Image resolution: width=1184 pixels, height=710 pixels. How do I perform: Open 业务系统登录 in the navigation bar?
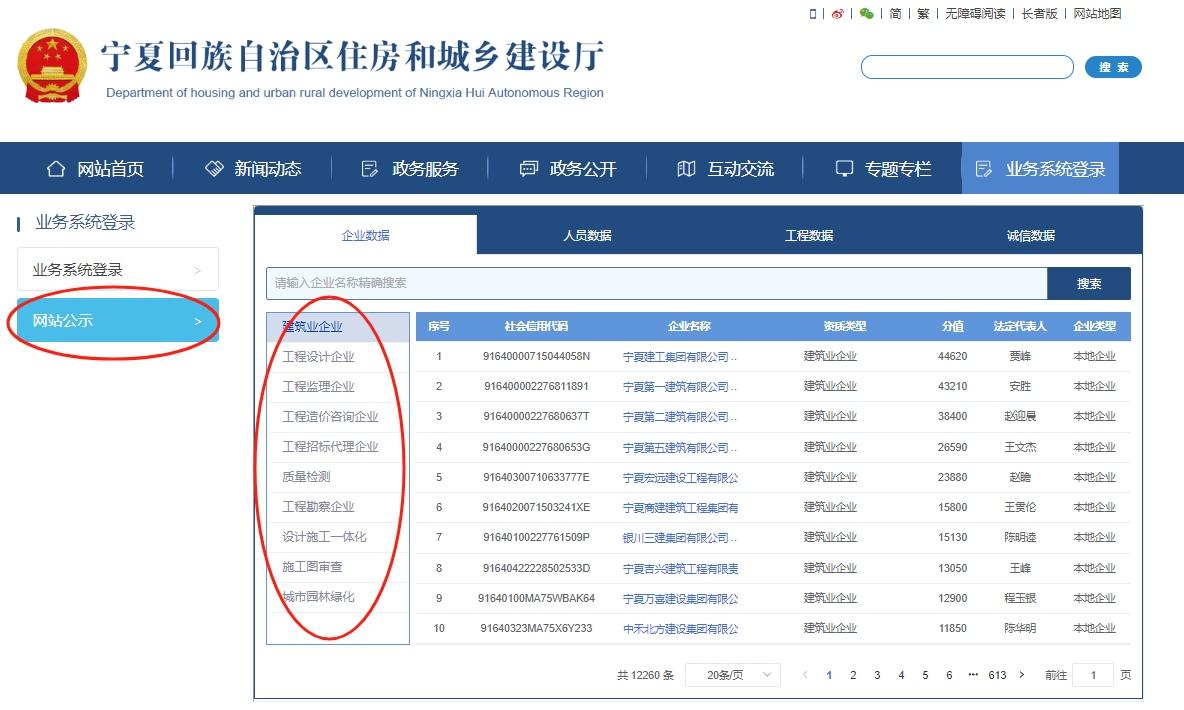[1041, 168]
